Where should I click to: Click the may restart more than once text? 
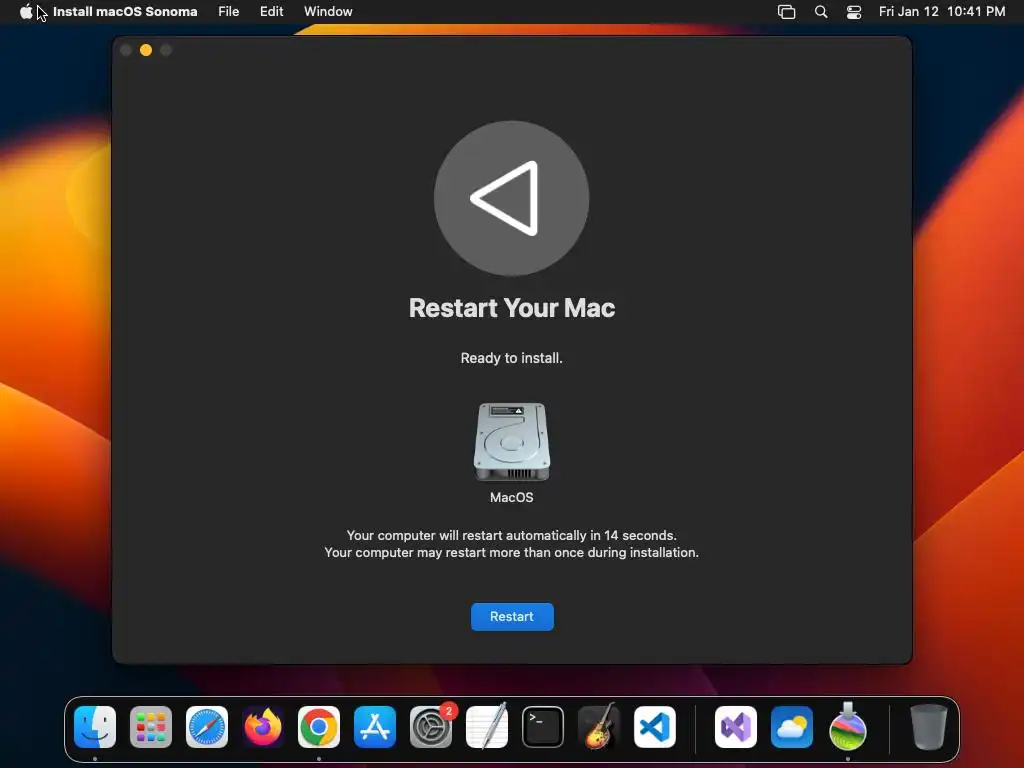click(x=511, y=552)
